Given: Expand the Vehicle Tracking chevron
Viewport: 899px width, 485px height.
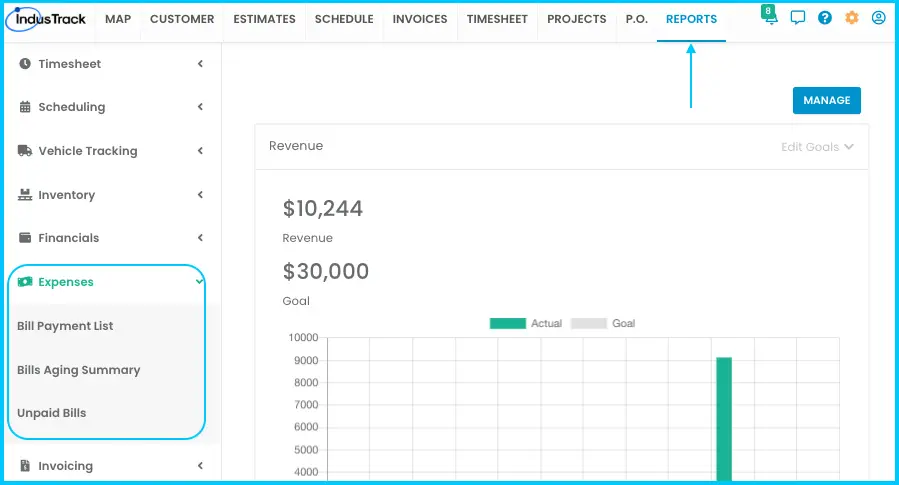Looking at the screenshot, I should [x=200, y=151].
